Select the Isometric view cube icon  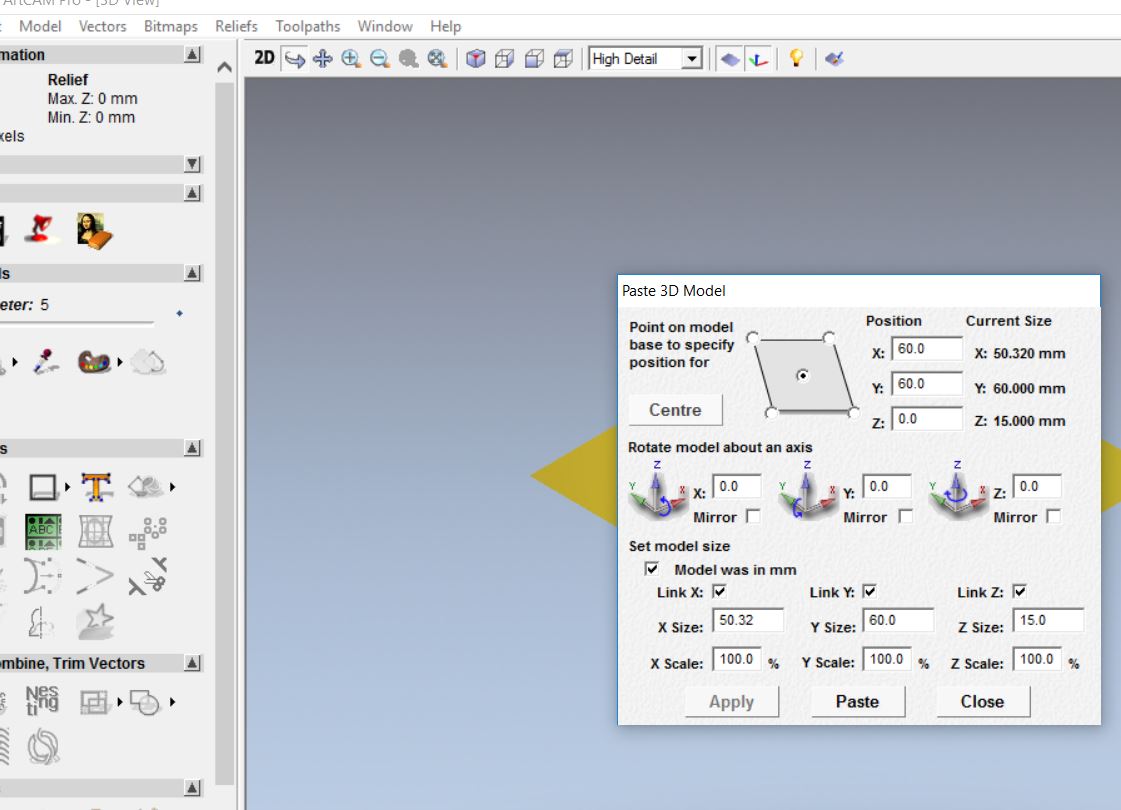click(x=475, y=59)
